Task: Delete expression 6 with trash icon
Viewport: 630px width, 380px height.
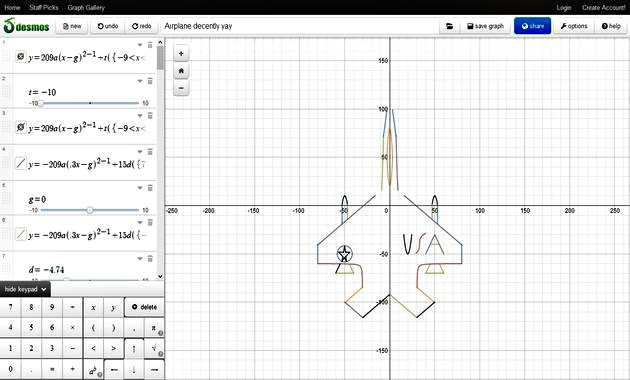Action: [x=150, y=223]
